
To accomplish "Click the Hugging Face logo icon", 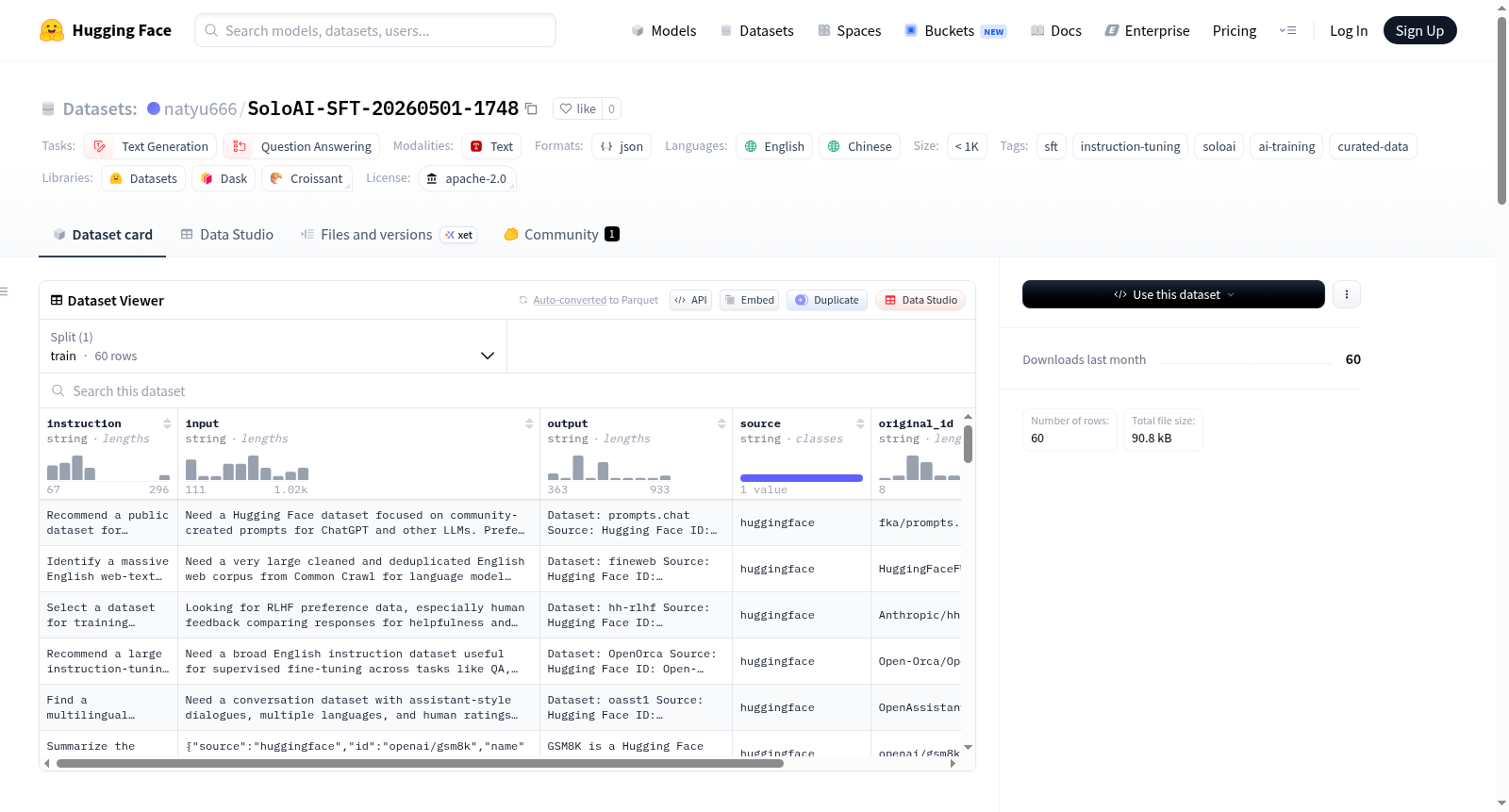I will click(x=52, y=30).
